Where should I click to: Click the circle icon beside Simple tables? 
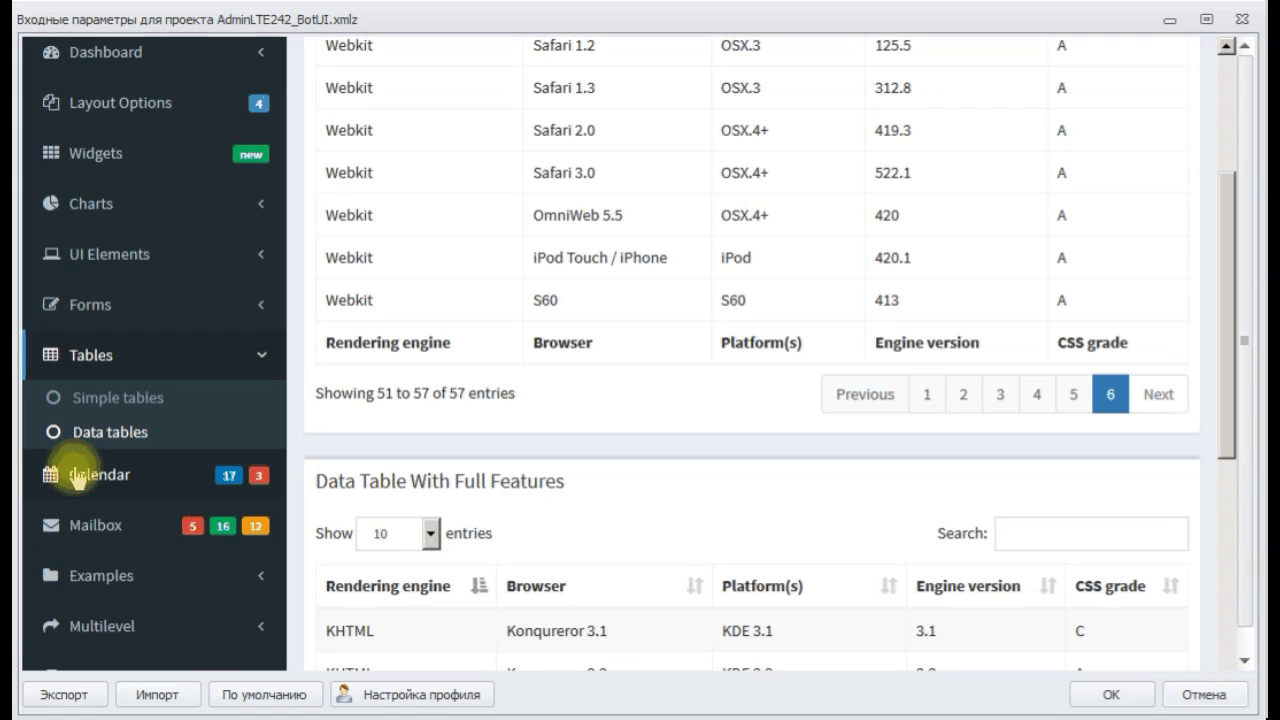54,398
